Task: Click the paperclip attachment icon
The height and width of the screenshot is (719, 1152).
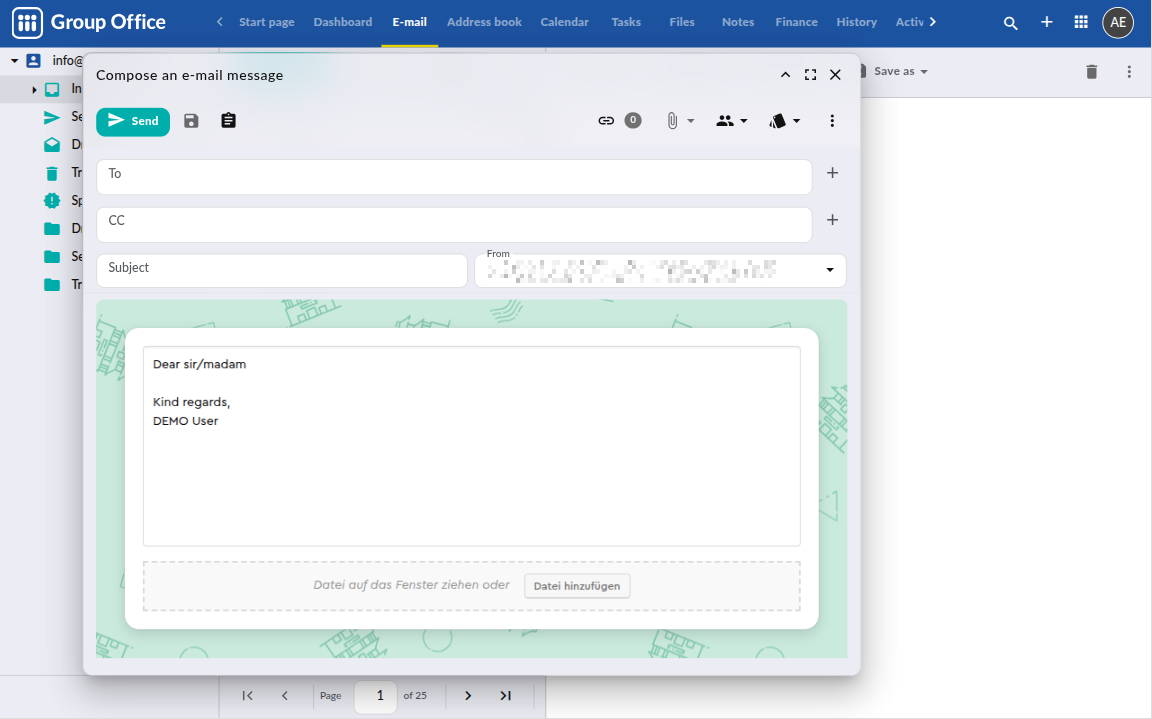Action: coord(672,120)
